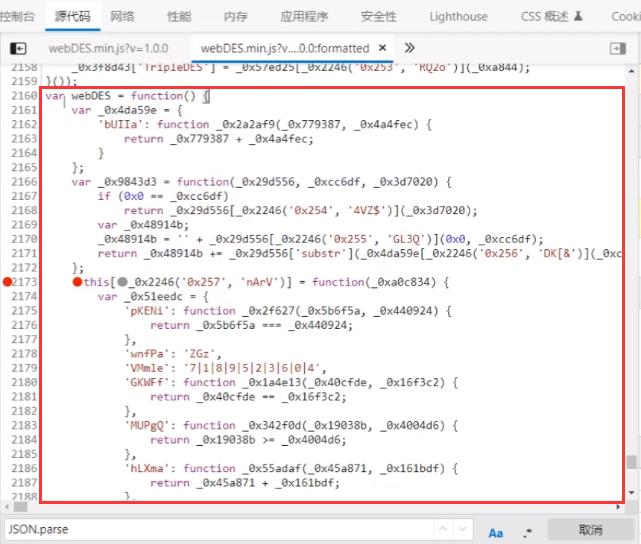Show more file tabs chevron
The height and width of the screenshot is (544, 641).
(410, 48)
